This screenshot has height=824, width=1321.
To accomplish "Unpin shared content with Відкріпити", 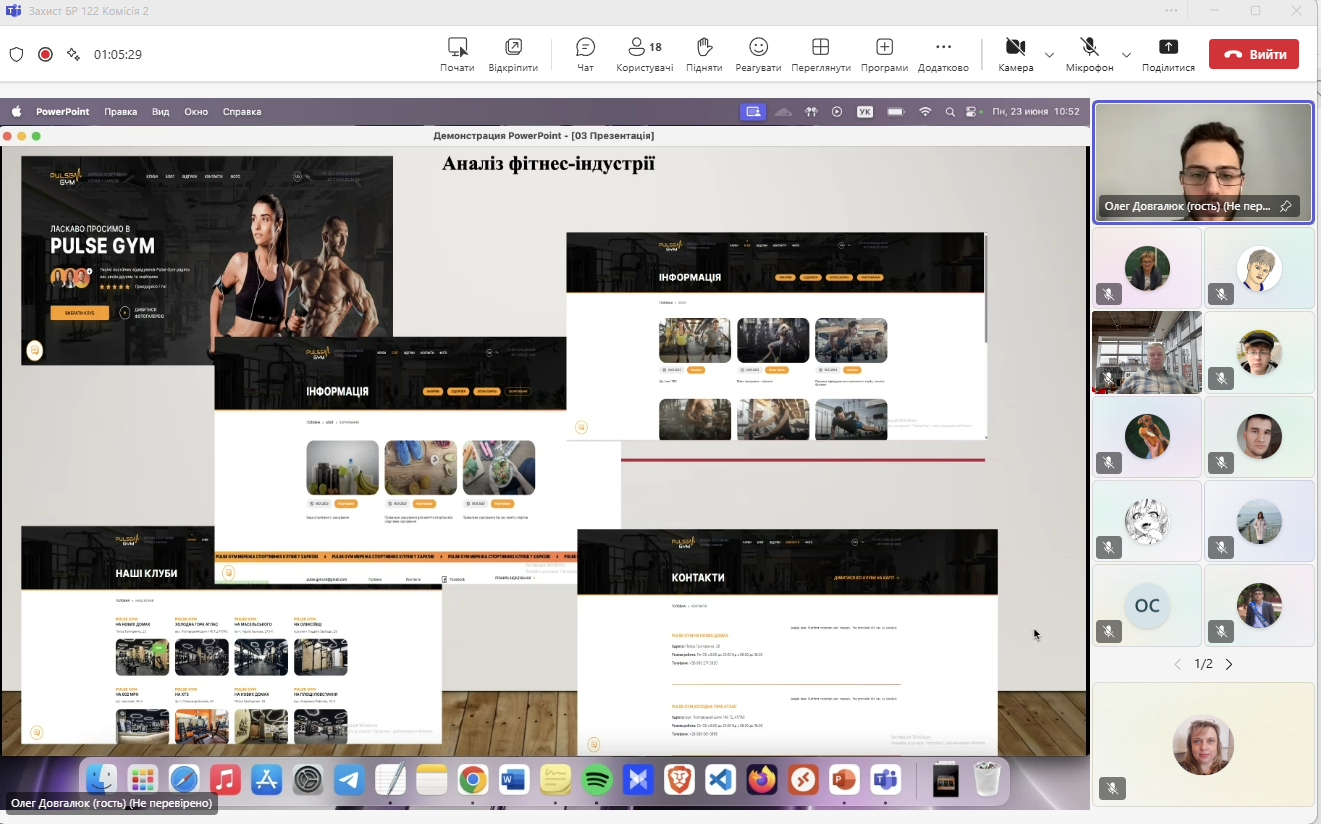I will 513,54.
